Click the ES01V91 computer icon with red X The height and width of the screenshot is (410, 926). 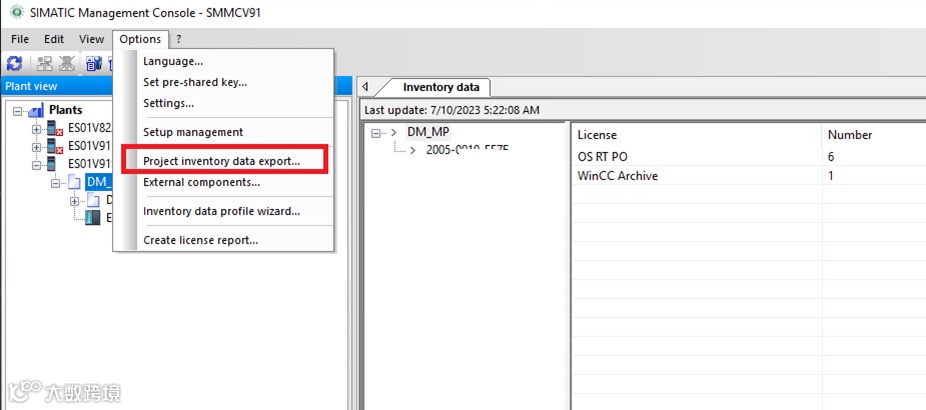pos(55,146)
